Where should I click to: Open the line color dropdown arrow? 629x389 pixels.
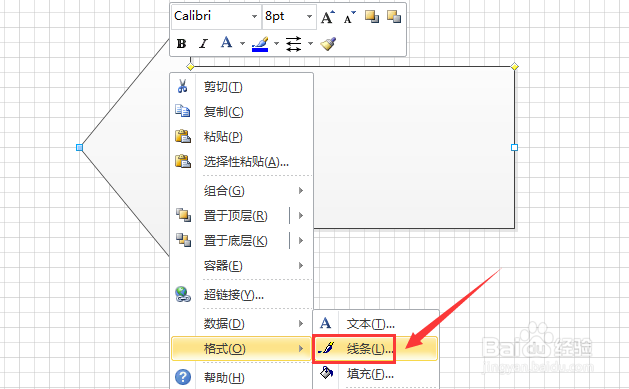point(276,43)
